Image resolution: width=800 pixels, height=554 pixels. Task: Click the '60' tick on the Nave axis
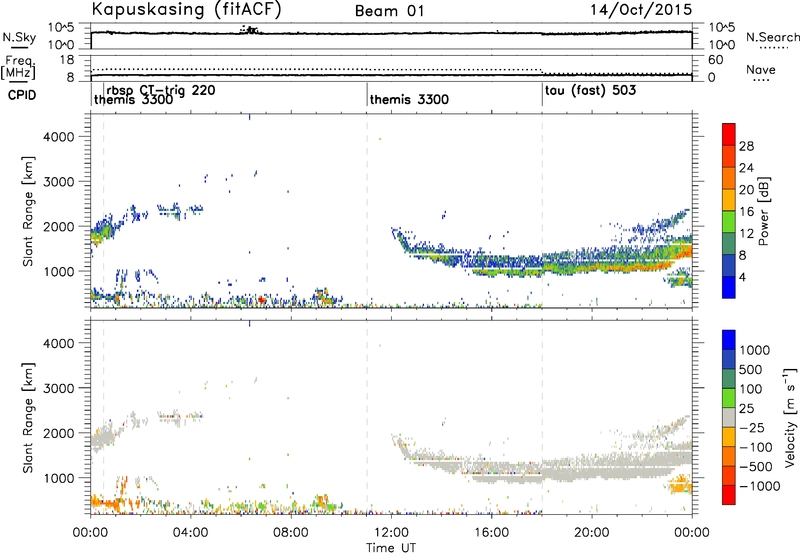[716, 60]
